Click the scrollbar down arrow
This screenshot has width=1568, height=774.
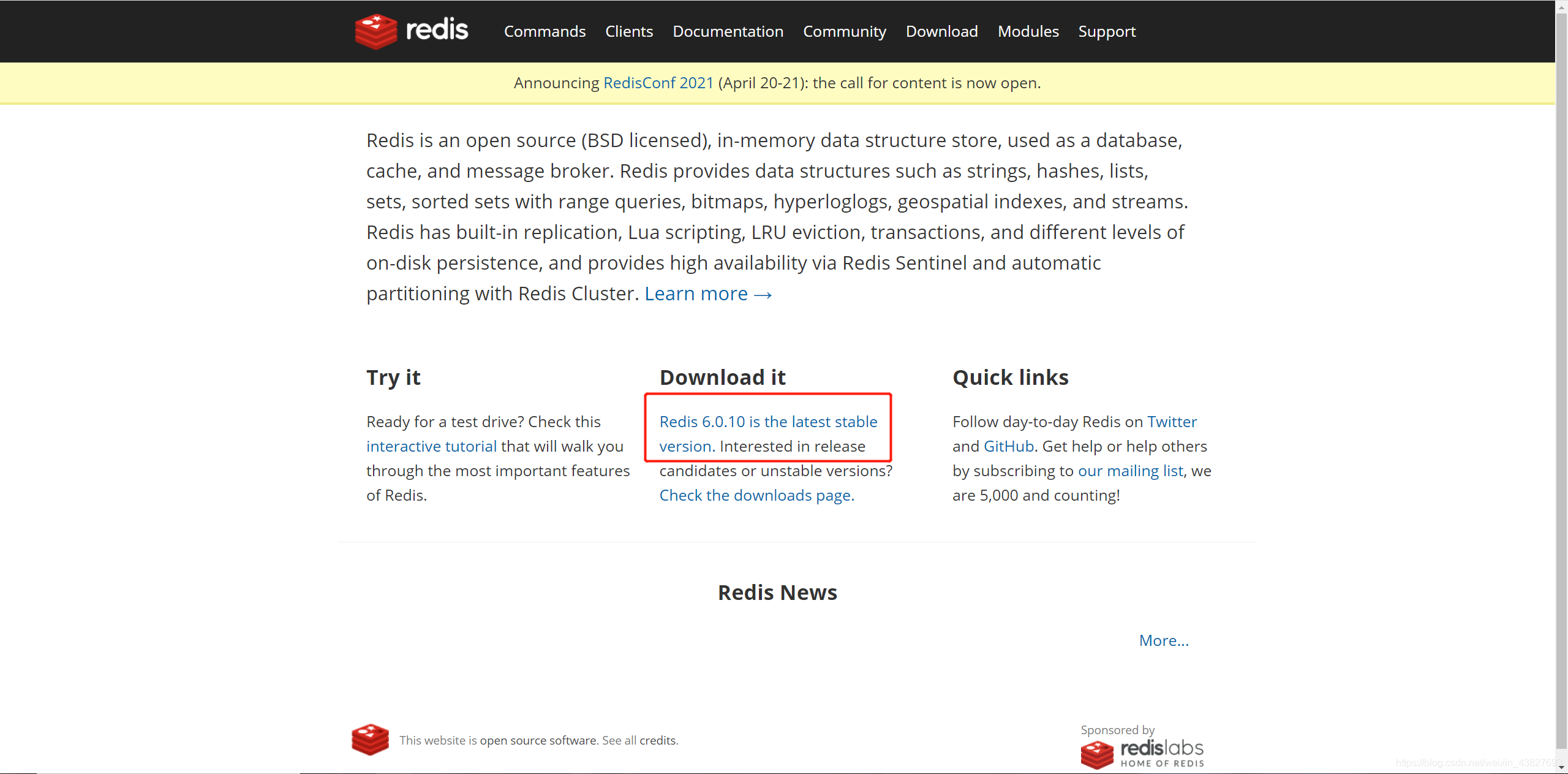click(1561, 767)
